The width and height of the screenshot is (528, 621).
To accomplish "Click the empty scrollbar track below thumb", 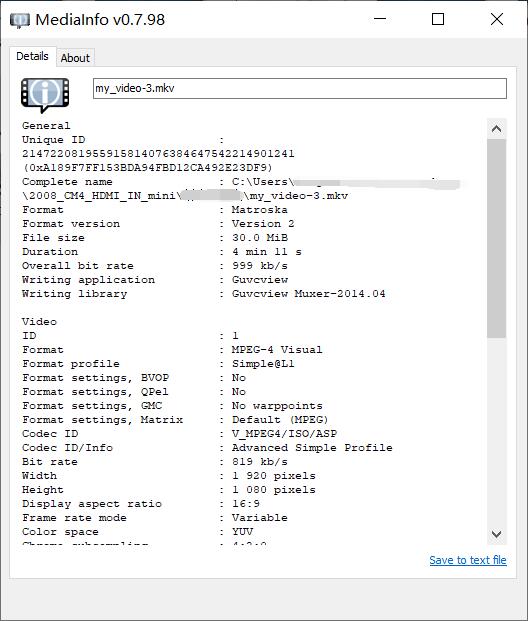I will click(496, 431).
